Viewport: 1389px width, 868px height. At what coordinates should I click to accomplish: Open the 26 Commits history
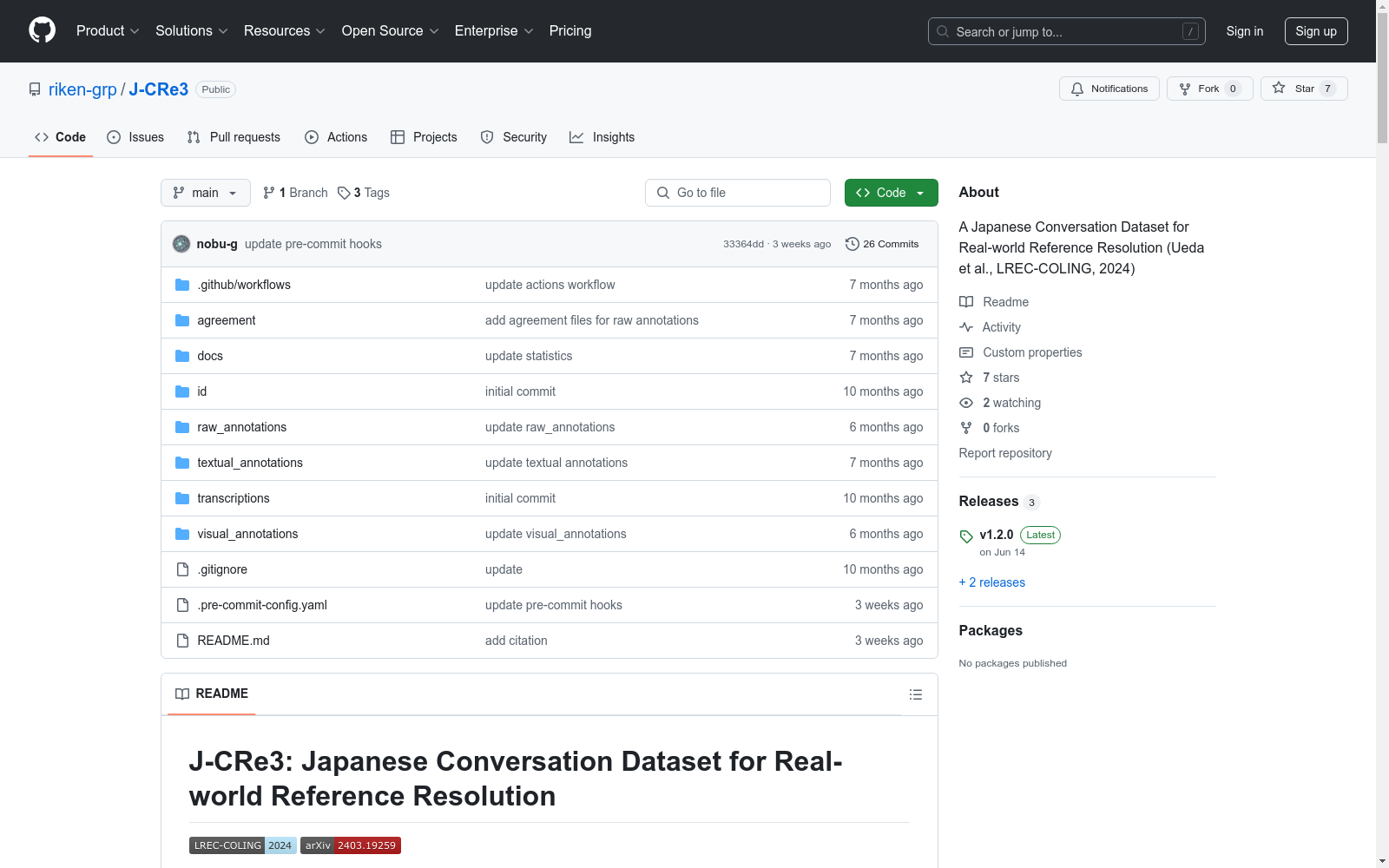[x=882, y=244]
